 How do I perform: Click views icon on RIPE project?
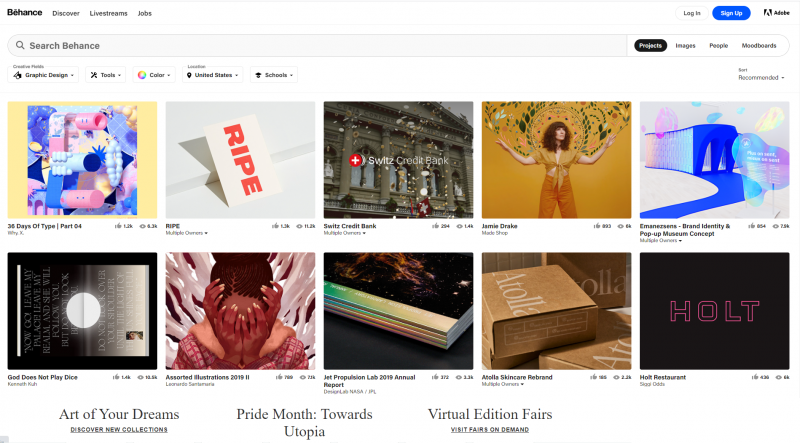pyautogui.click(x=299, y=226)
